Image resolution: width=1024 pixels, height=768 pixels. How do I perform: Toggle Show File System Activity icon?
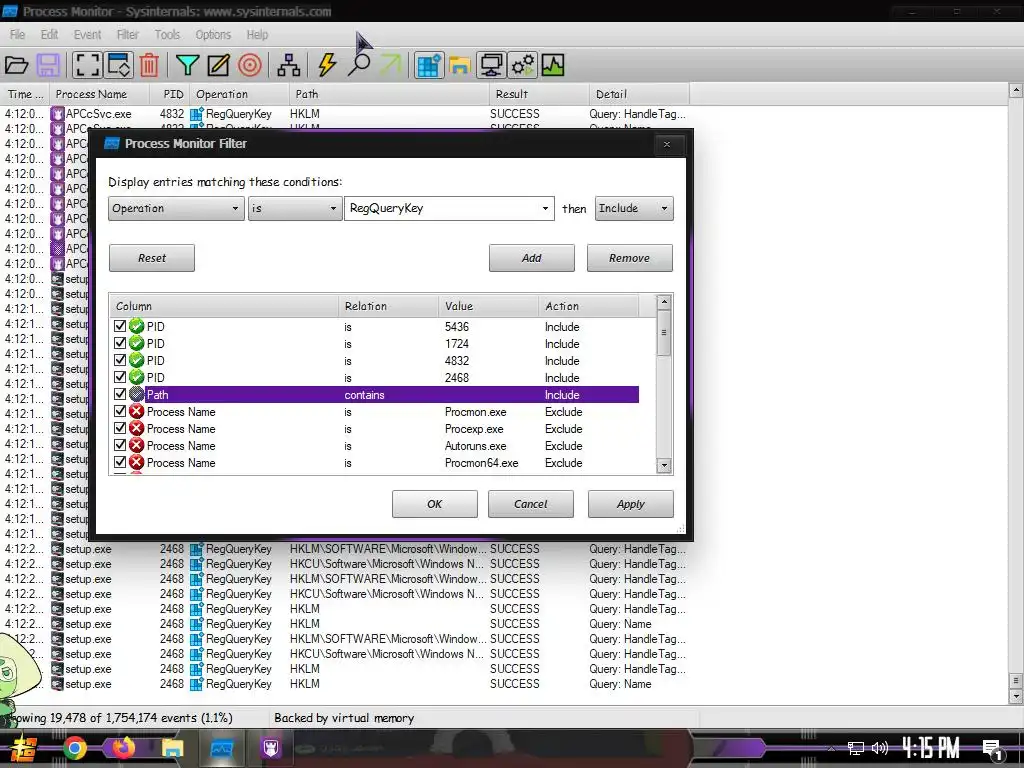pyautogui.click(x=460, y=65)
